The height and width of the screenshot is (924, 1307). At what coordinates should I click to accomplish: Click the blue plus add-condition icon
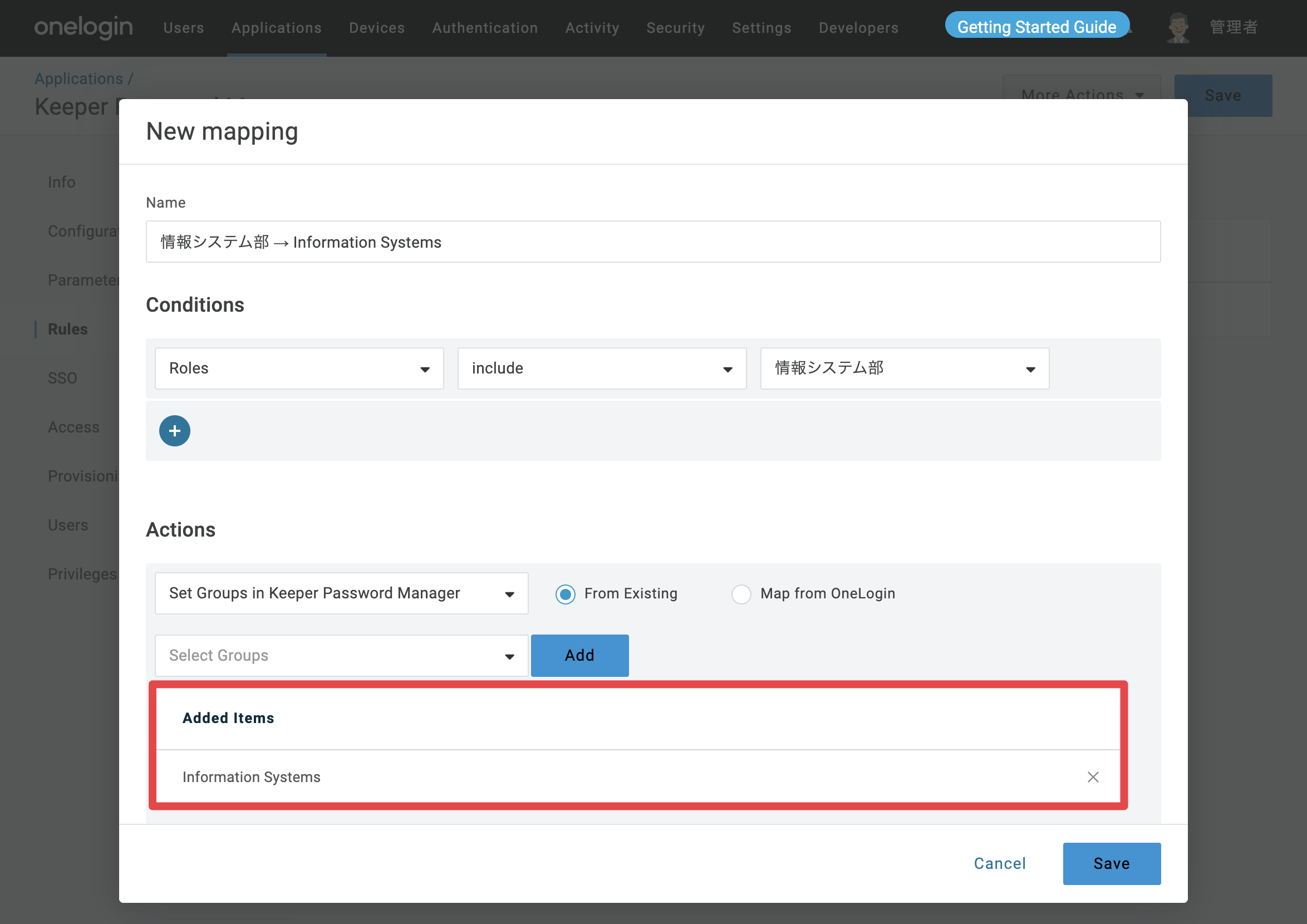pos(175,431)
